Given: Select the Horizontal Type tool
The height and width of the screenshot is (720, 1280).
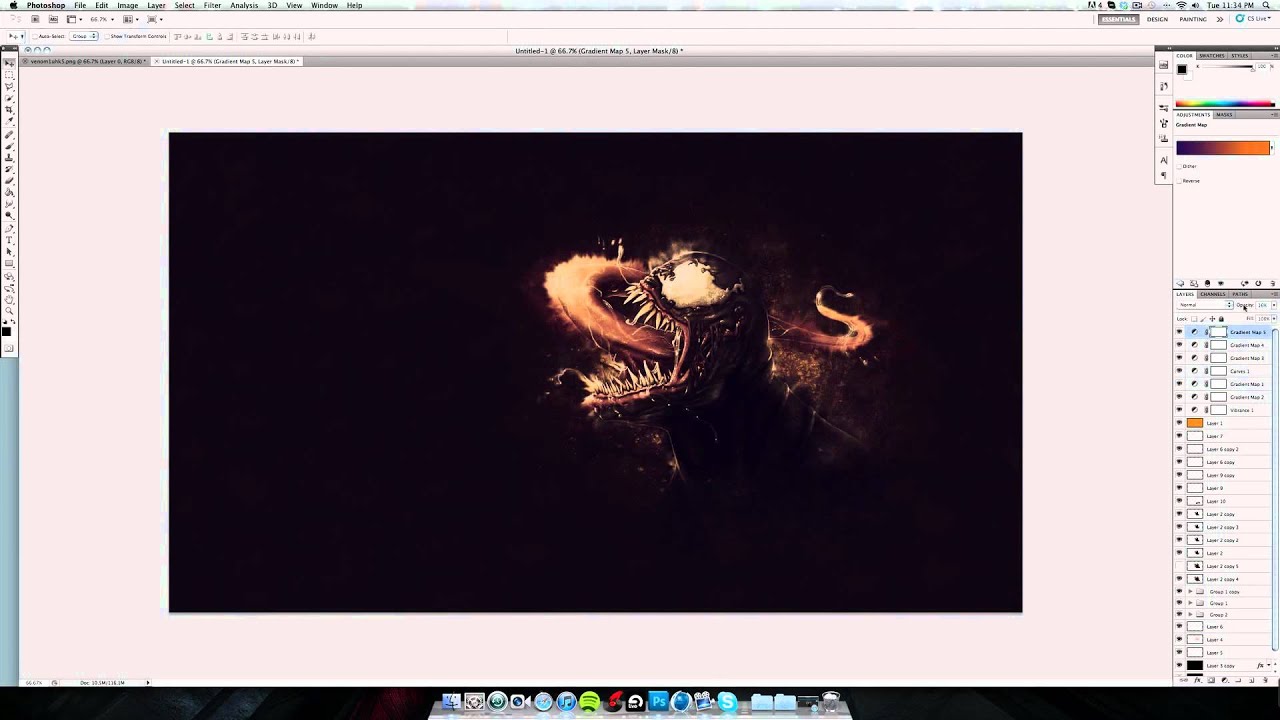Looking at the screenshot, I should (x=9, y=240).
